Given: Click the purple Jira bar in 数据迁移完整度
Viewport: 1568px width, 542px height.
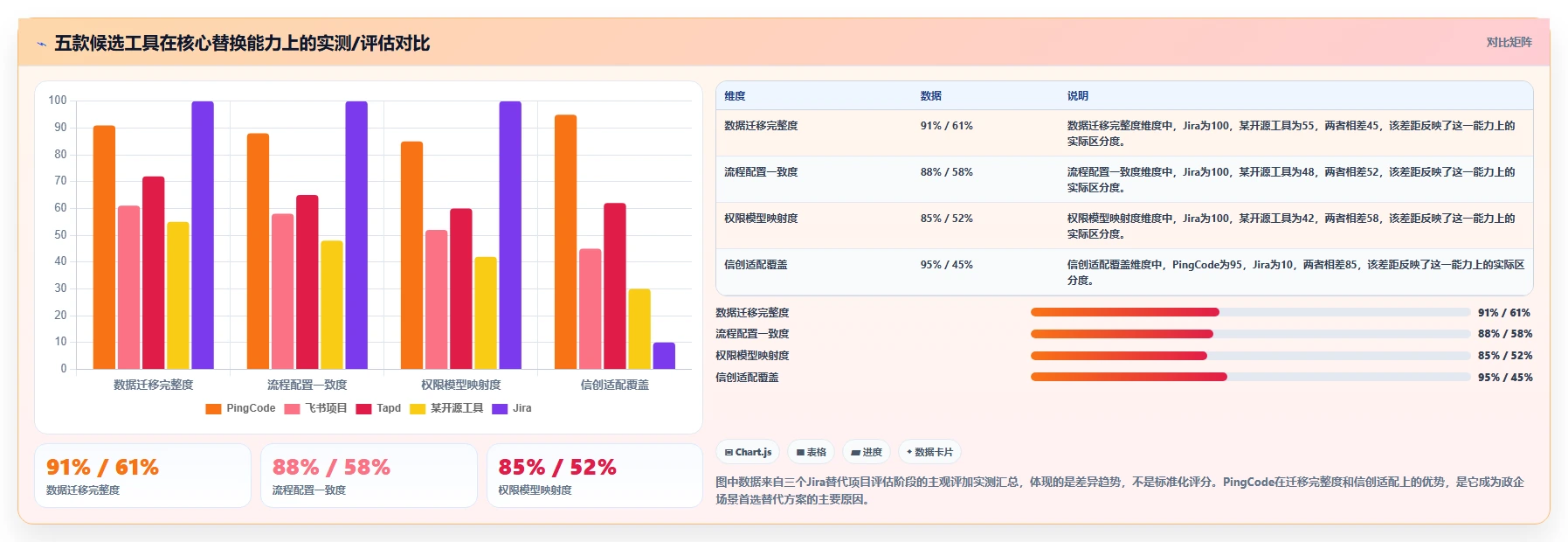Looking at the screenshot, I should pos(203,235).
